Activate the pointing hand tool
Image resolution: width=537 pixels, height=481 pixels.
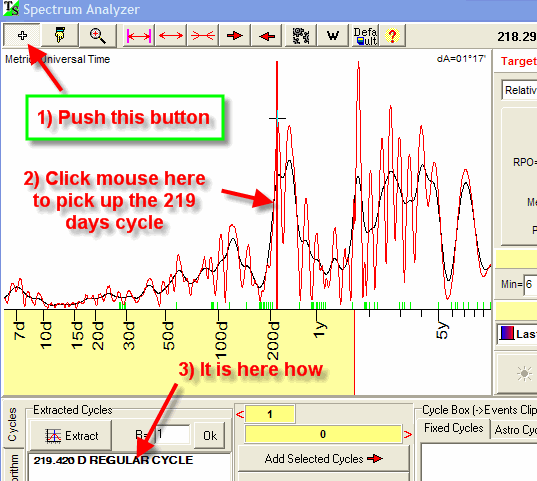click(x=60, y=35)
